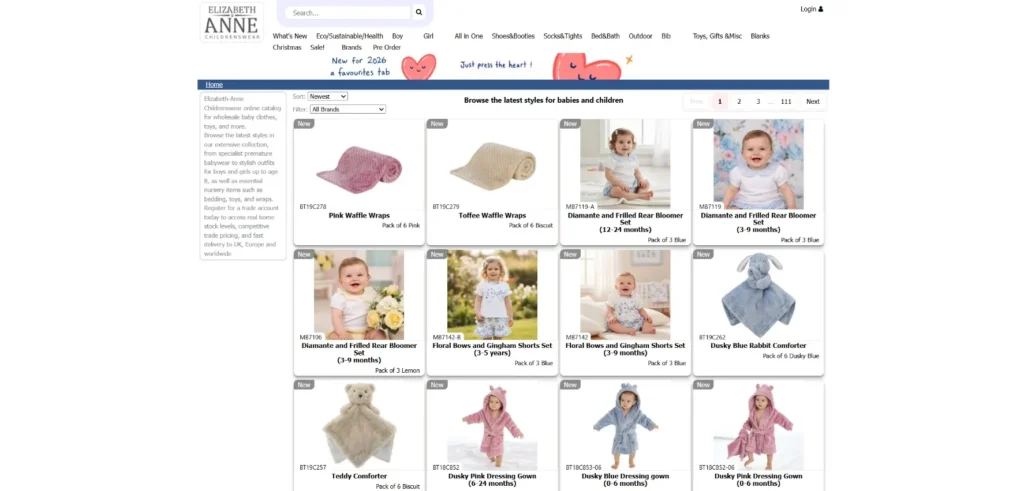This screenshot has height=491, width=1024.
Task: Open the Toffee Waffle Wraps product image
Action: point(492,165)
